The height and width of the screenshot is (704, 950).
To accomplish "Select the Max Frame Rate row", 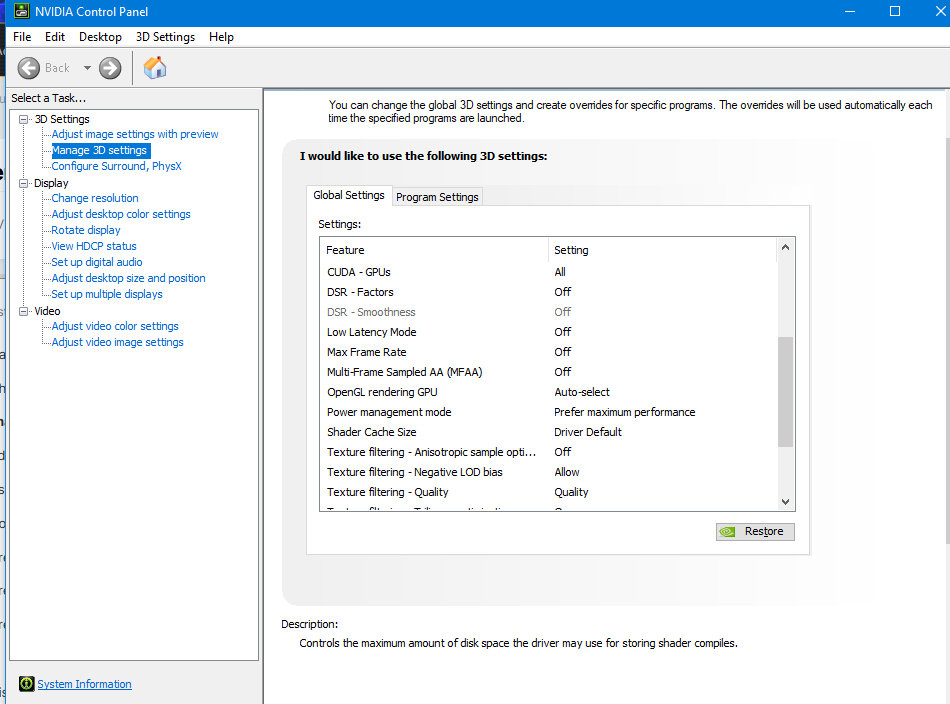I will pos(548,352).
